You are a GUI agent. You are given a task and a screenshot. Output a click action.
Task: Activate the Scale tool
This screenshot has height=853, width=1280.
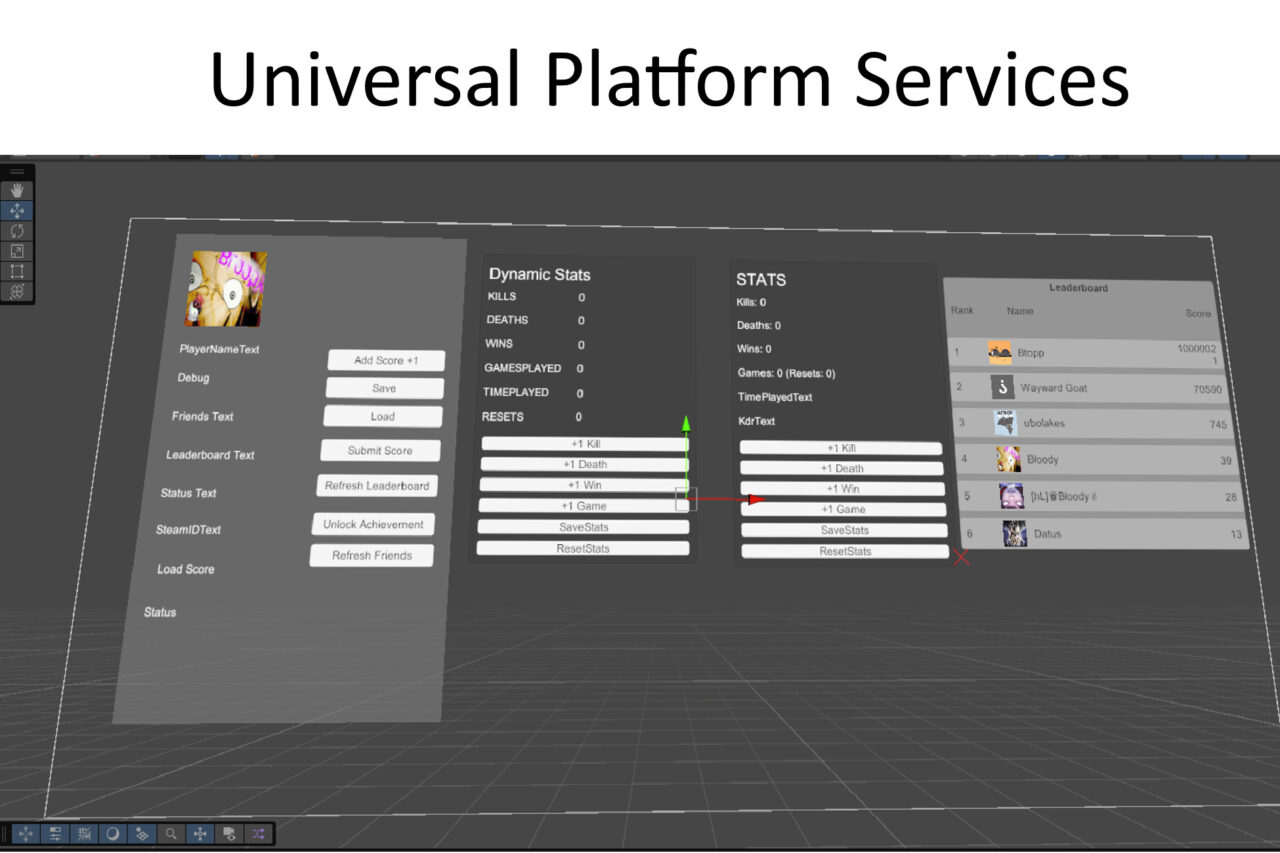(17, 251)
